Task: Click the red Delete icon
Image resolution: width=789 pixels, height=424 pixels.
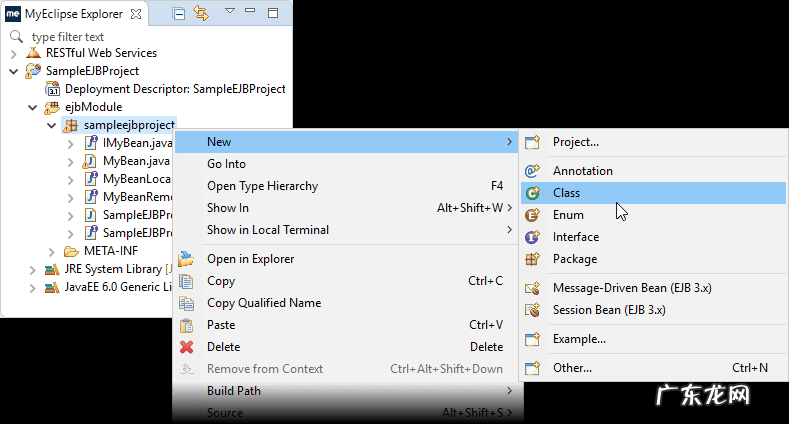Action: [x=186, y=347]
